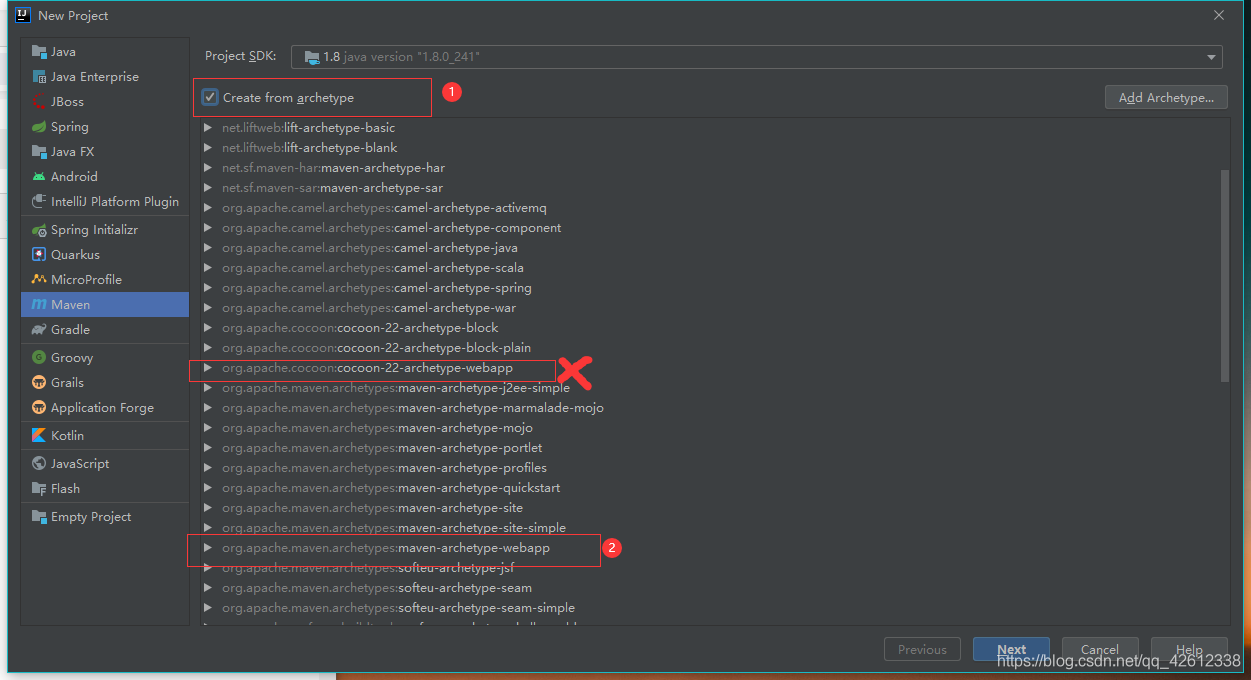This screenshot has width=1251, height=680.
Task: Click the IntelliJ Platform Plugin icon
Action: [39, 202]
